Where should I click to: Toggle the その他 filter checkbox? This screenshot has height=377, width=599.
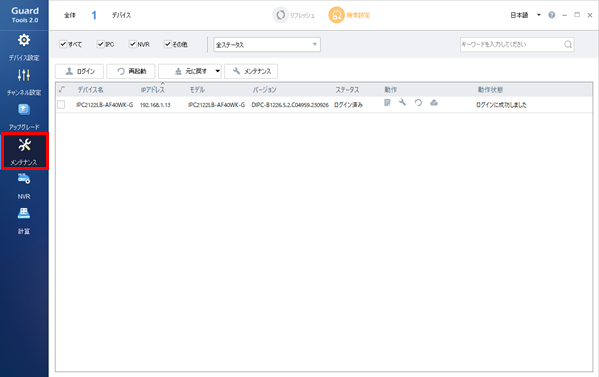point(168,44)
